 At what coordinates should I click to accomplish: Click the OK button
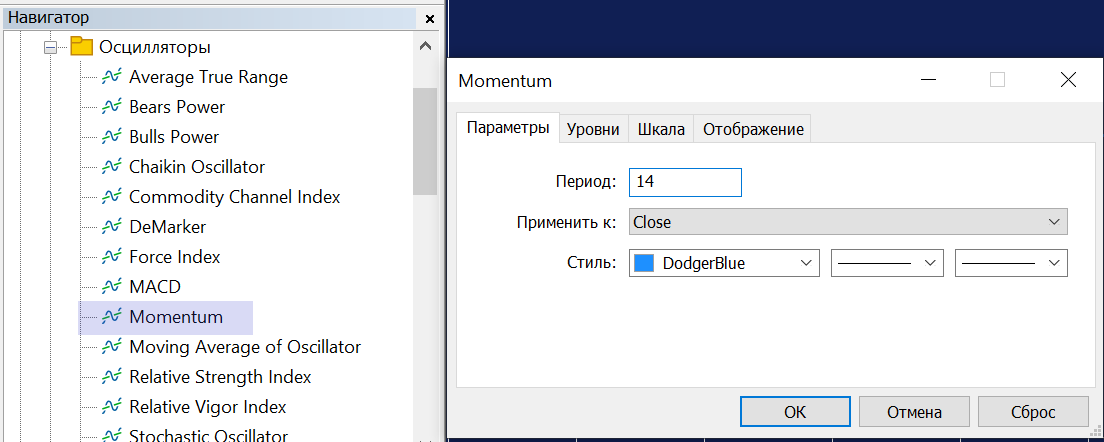pyautogui.click(x=795, y=412)
